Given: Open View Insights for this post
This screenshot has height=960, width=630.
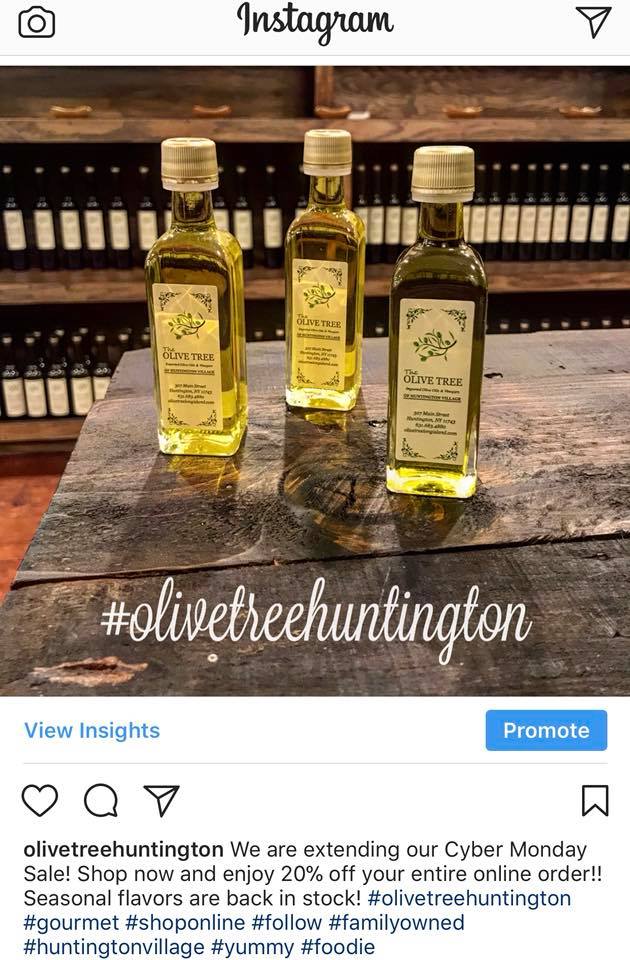Looking at the screenshot, I should 92,730.
